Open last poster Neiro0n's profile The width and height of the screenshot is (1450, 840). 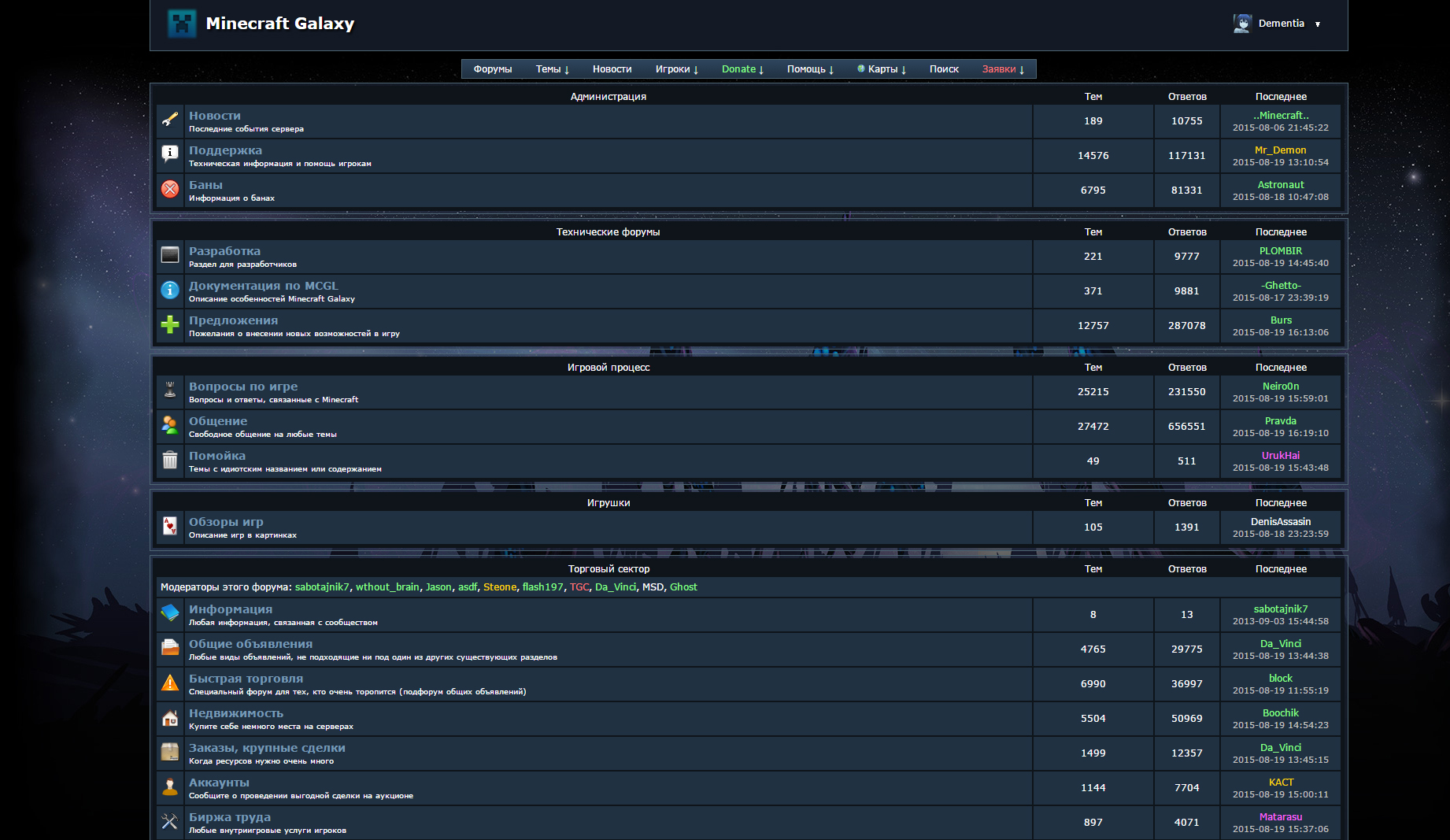pos(1280,387)
